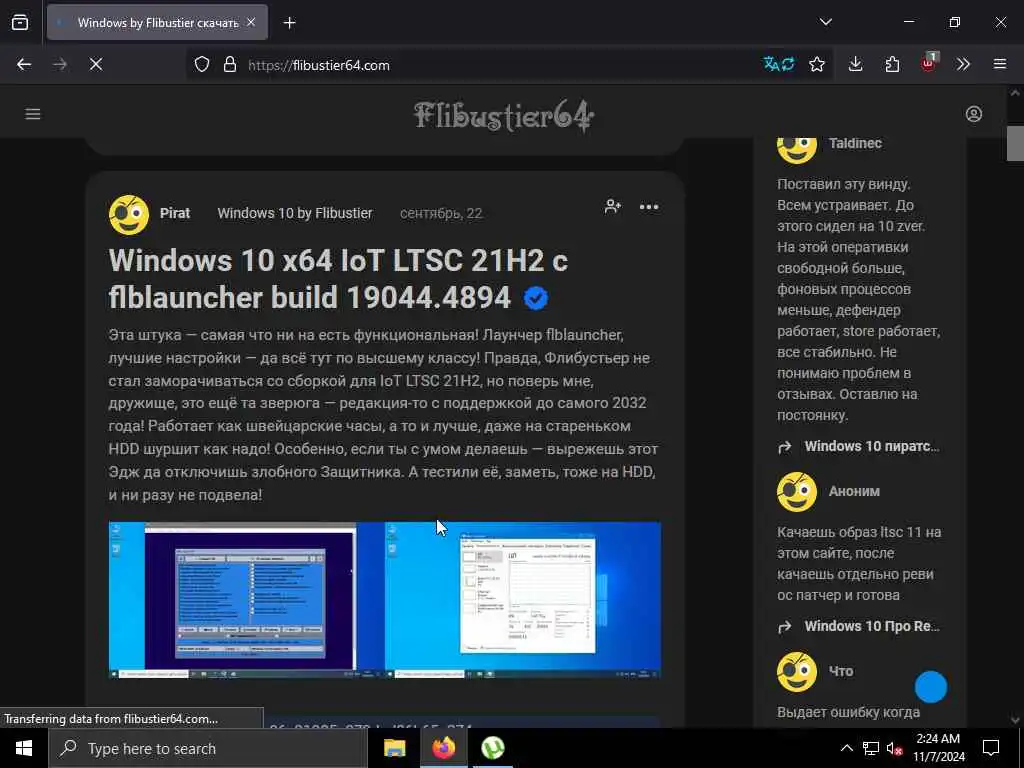Click the page vertical scrollbar thumb

pyautogui.click(x=1015, y=143)
